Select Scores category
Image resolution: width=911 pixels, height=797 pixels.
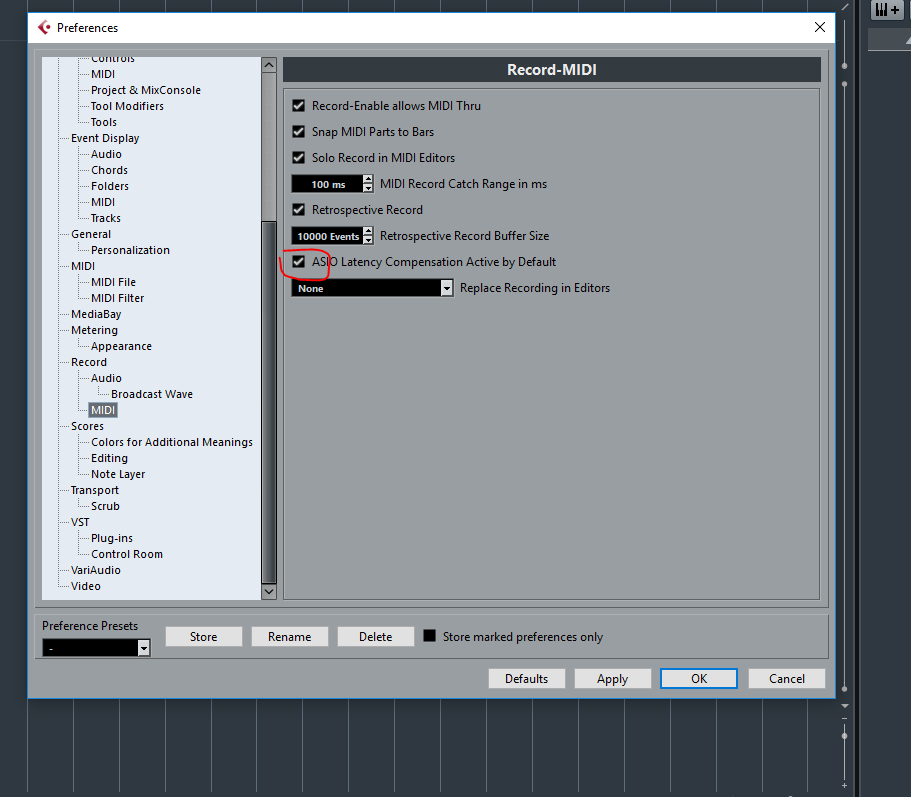tap(87, 426)
